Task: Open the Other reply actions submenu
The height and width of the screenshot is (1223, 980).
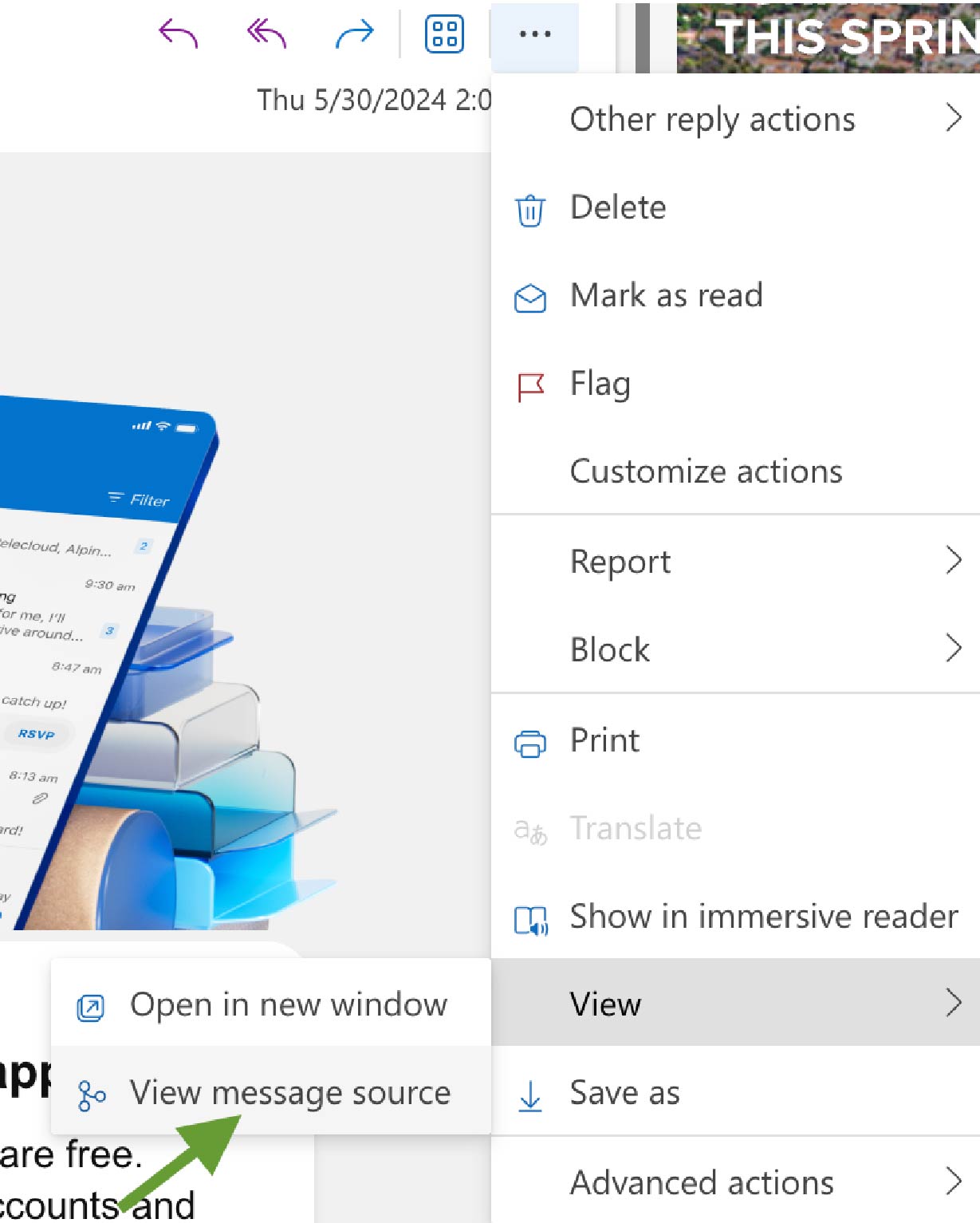Action: point(713,120)
